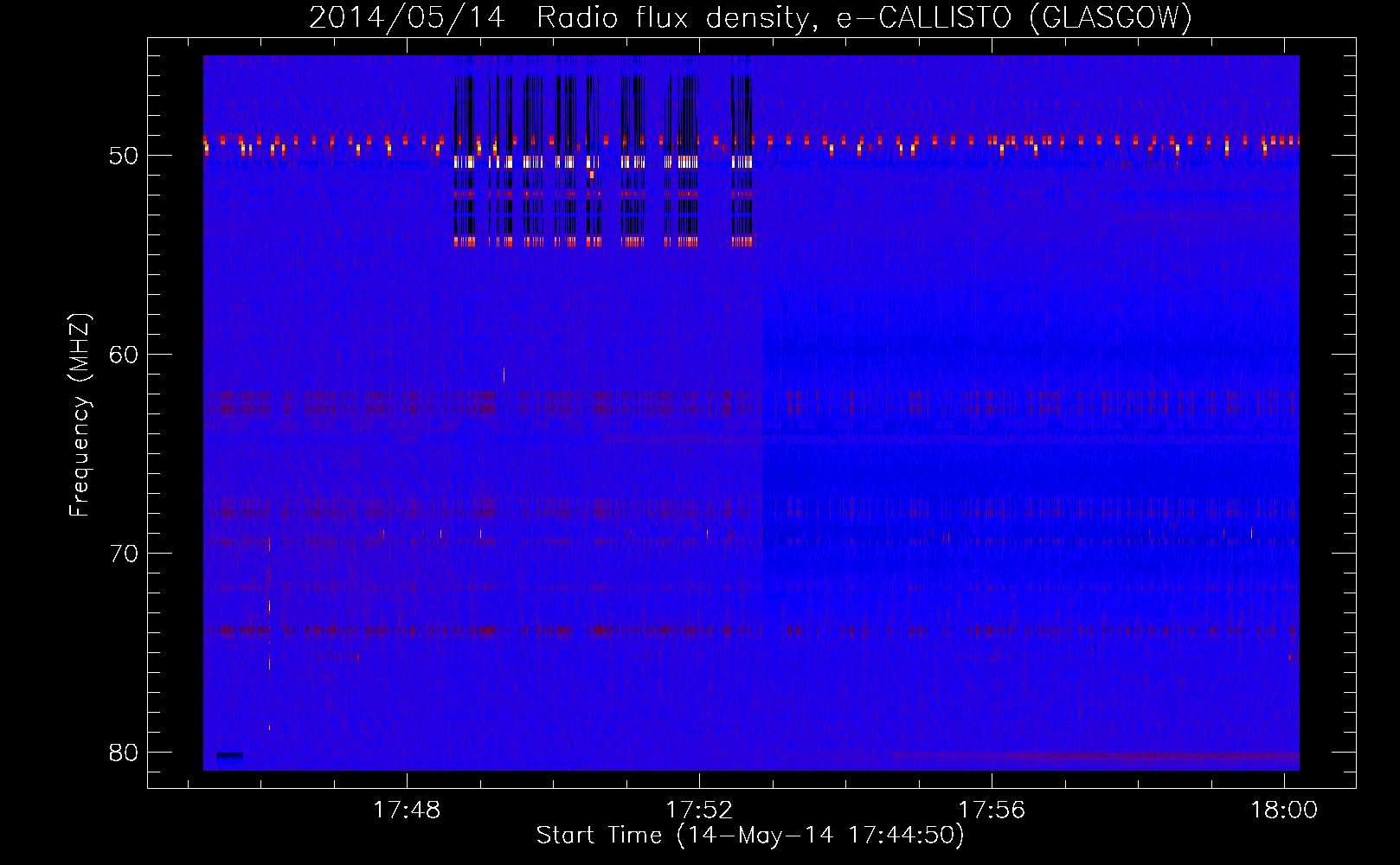
Task: Click the 60 frequency tick label
Action: click(x=124, y=355)
